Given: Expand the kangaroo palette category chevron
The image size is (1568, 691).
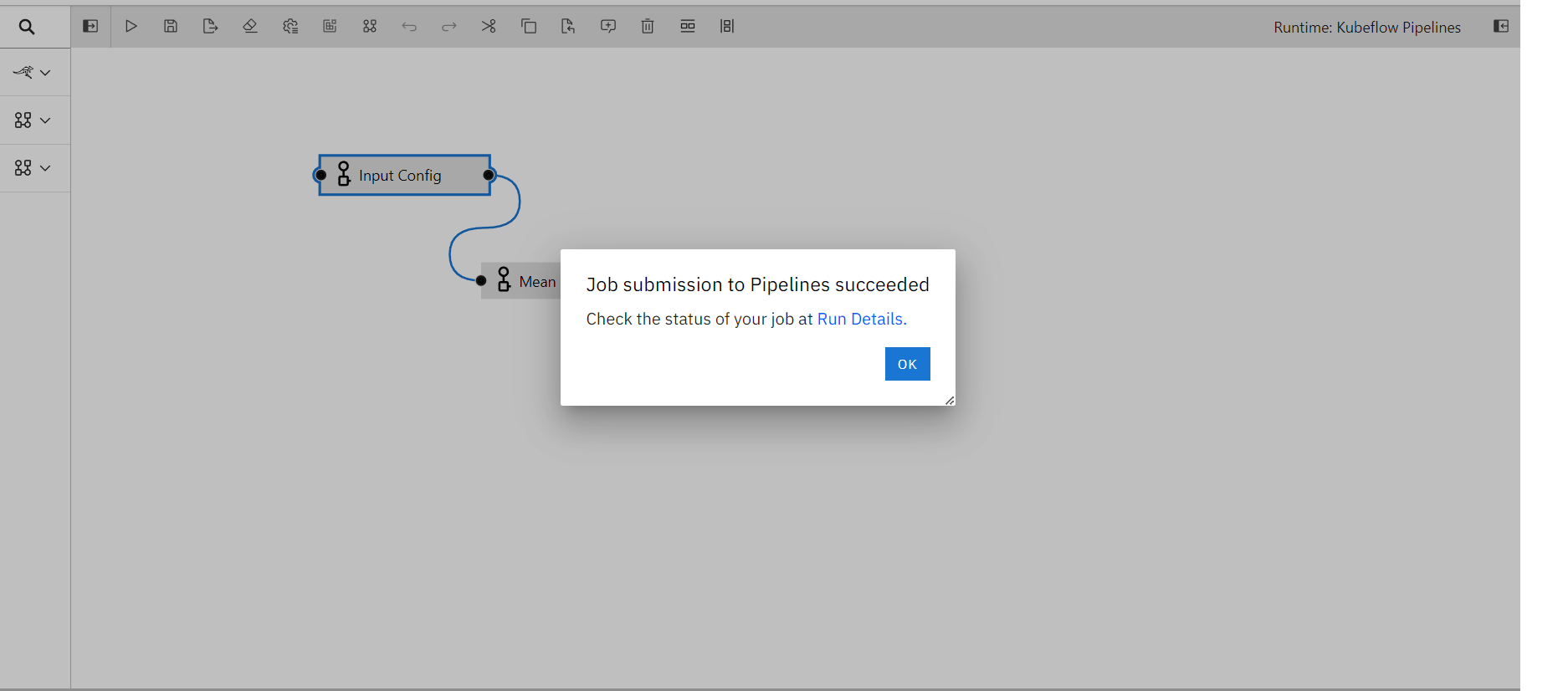Looking at the screenshot, I should click(45, 73).
